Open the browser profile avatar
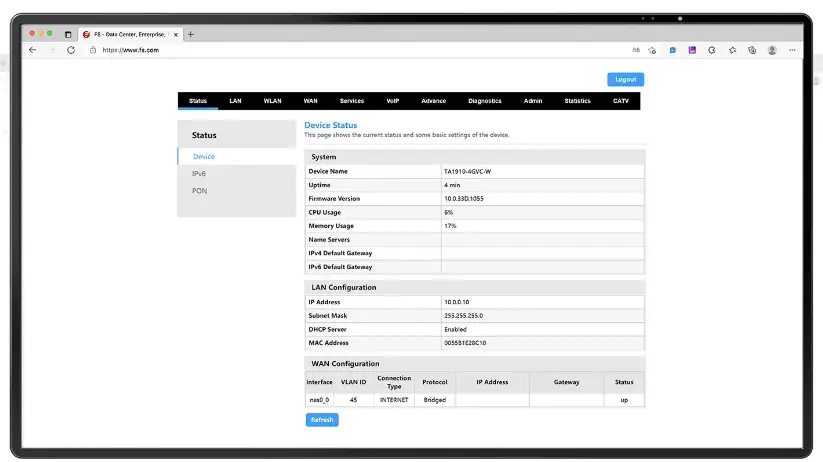 coord(772,50)
